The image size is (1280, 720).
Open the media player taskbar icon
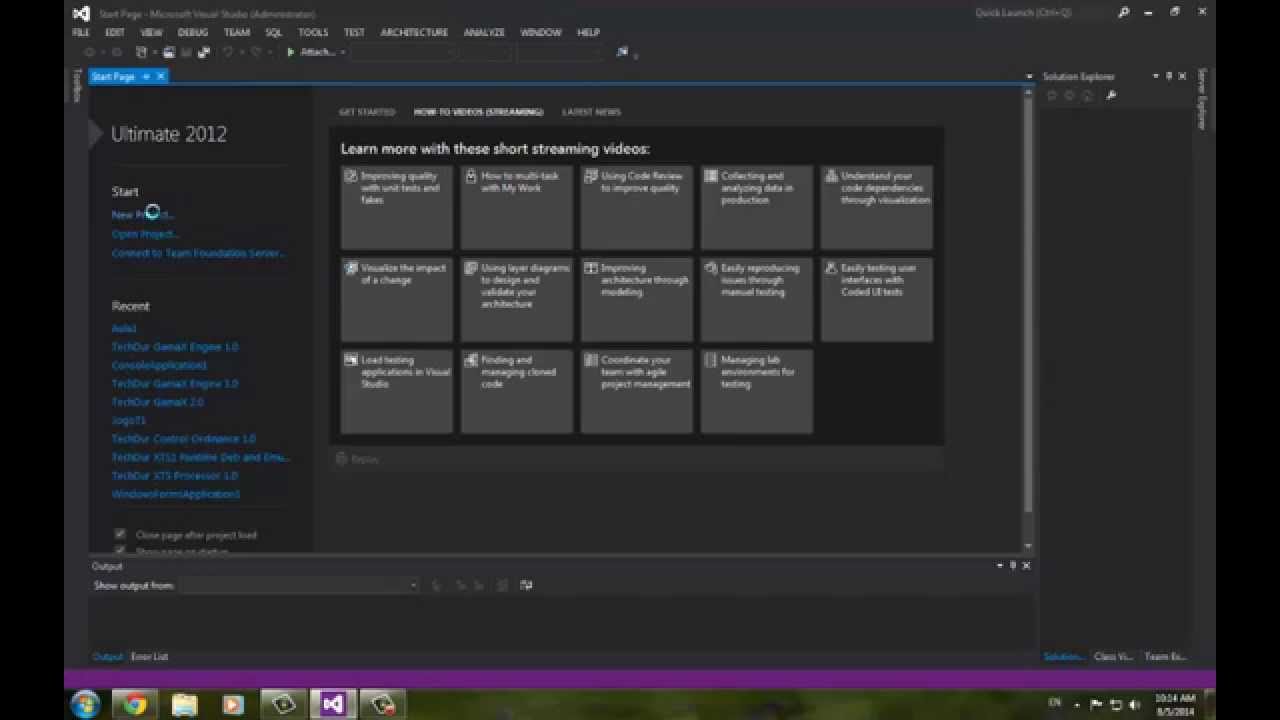pos(233,704)
